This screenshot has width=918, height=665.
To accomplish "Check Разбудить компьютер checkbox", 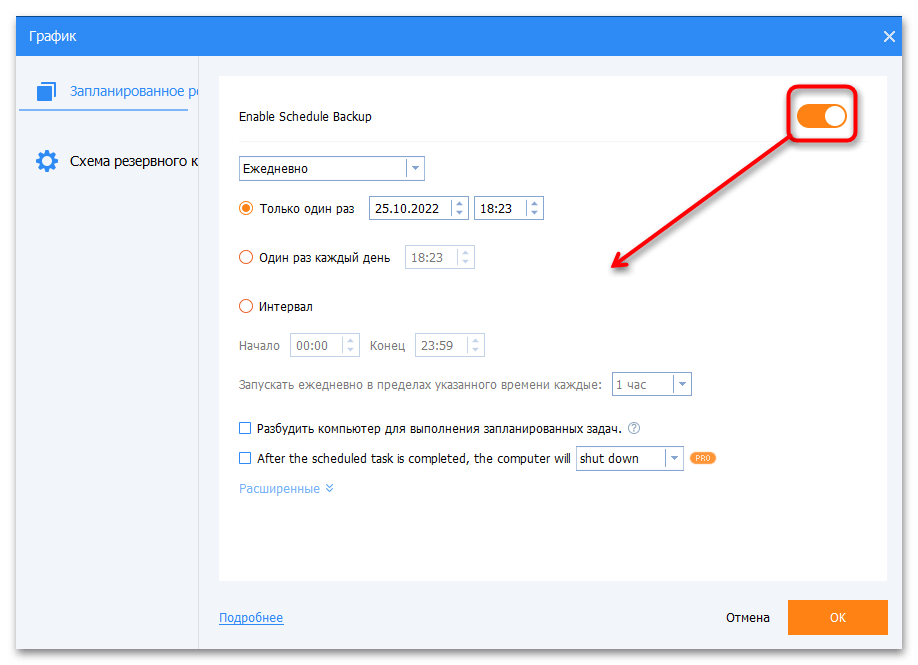I will coord(245,429).
